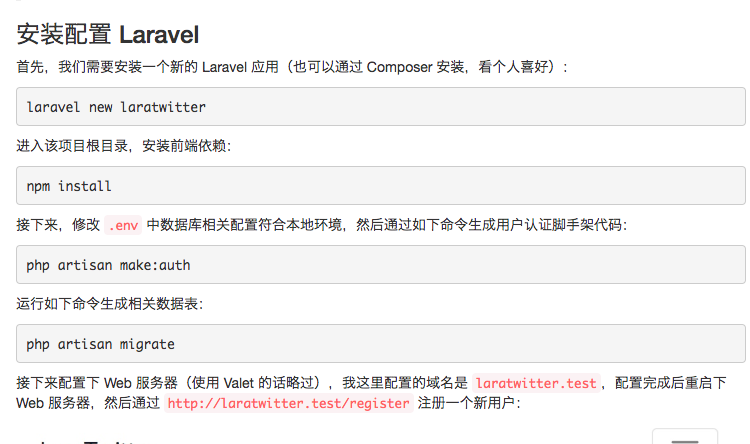Screen dimensions: 750x444
Task: Click the word 'Valet' in last paragraph
Action: [x=239, y=383]
